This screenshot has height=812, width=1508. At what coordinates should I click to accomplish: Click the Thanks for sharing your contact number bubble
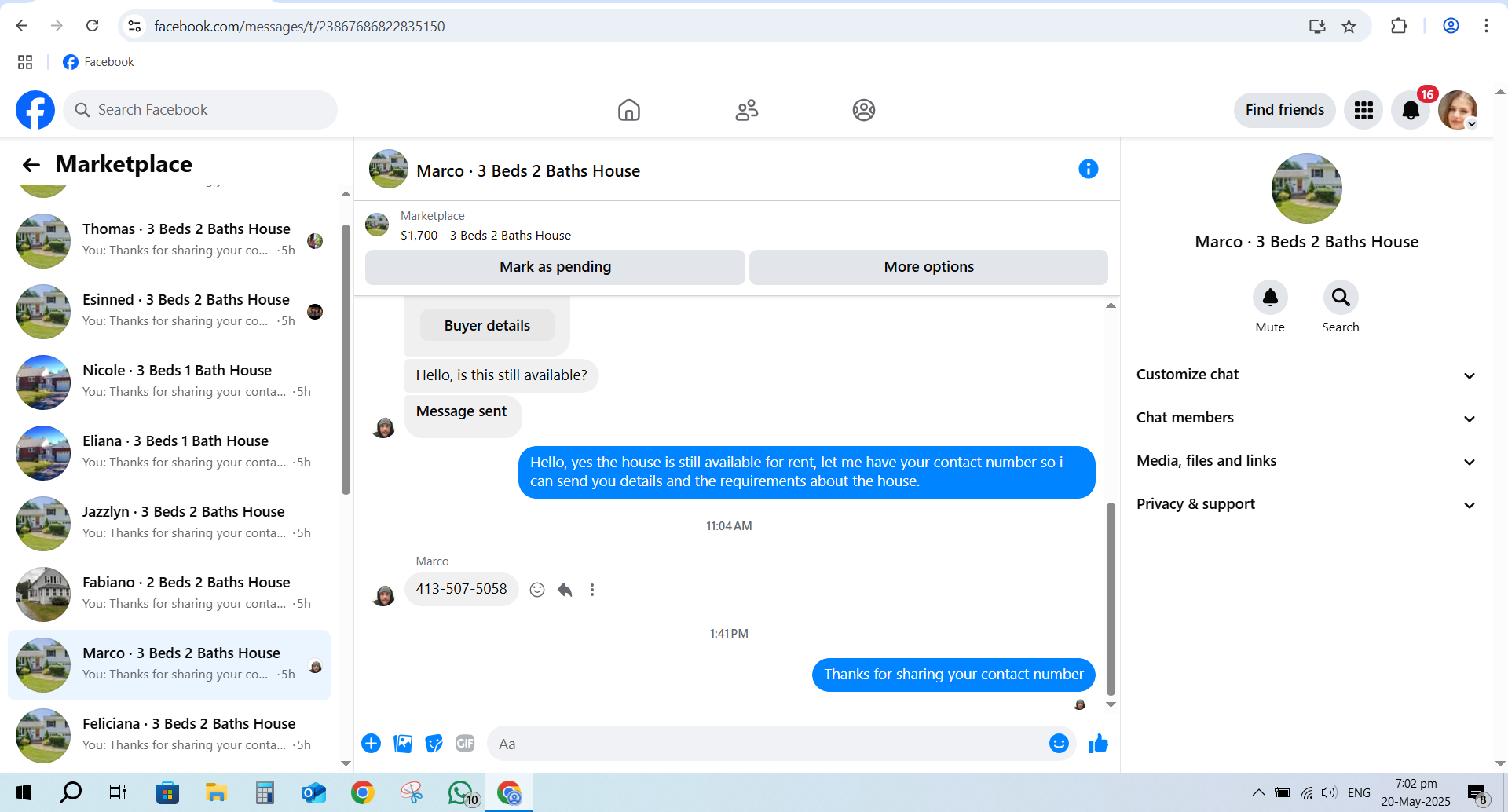tap(953, 675)
